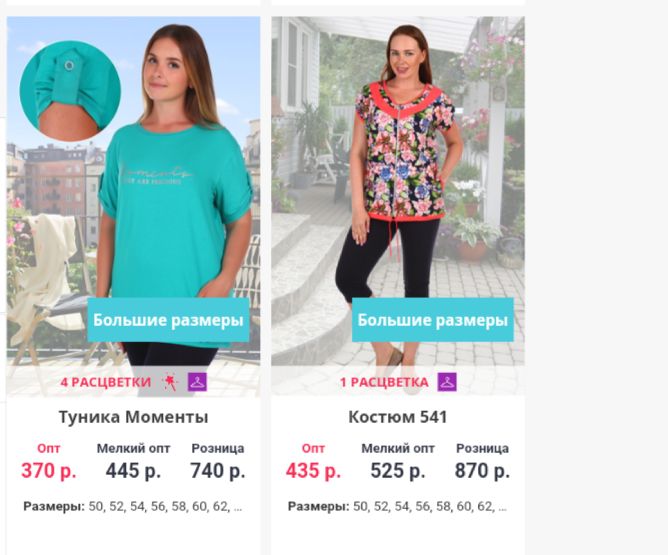Open the Костюм 541 title link
The height and width of the screenshot is (555, 668).
(x=398, y=417)
